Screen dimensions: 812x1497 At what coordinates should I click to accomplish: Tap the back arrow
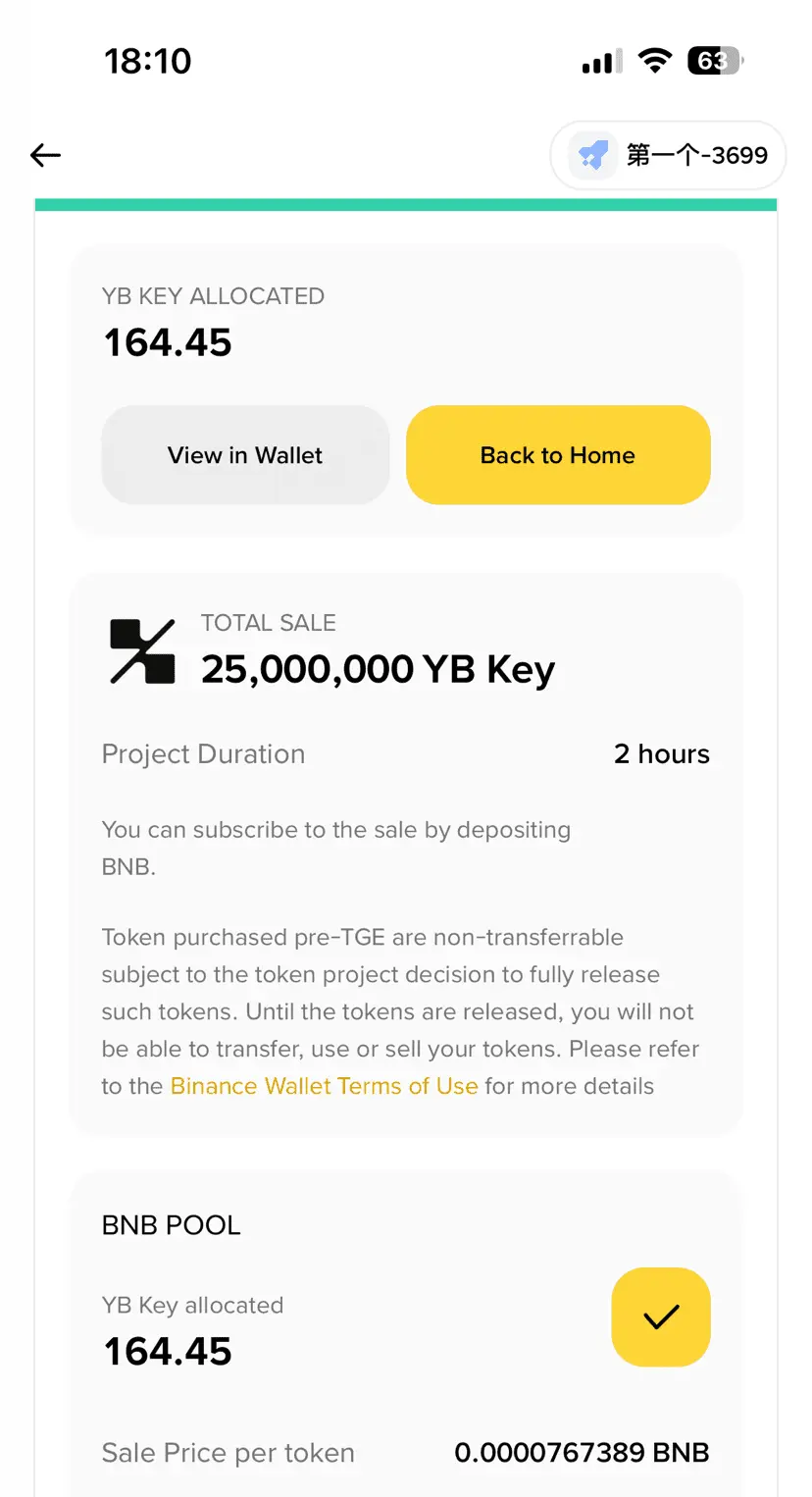point(46,155)
